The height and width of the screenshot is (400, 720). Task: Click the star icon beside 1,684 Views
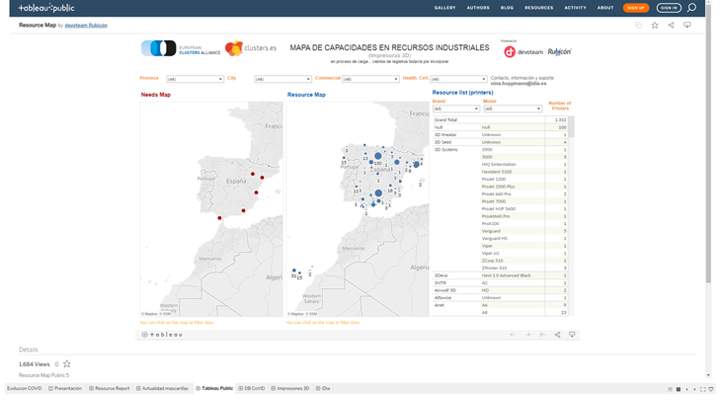click(67, 364)
